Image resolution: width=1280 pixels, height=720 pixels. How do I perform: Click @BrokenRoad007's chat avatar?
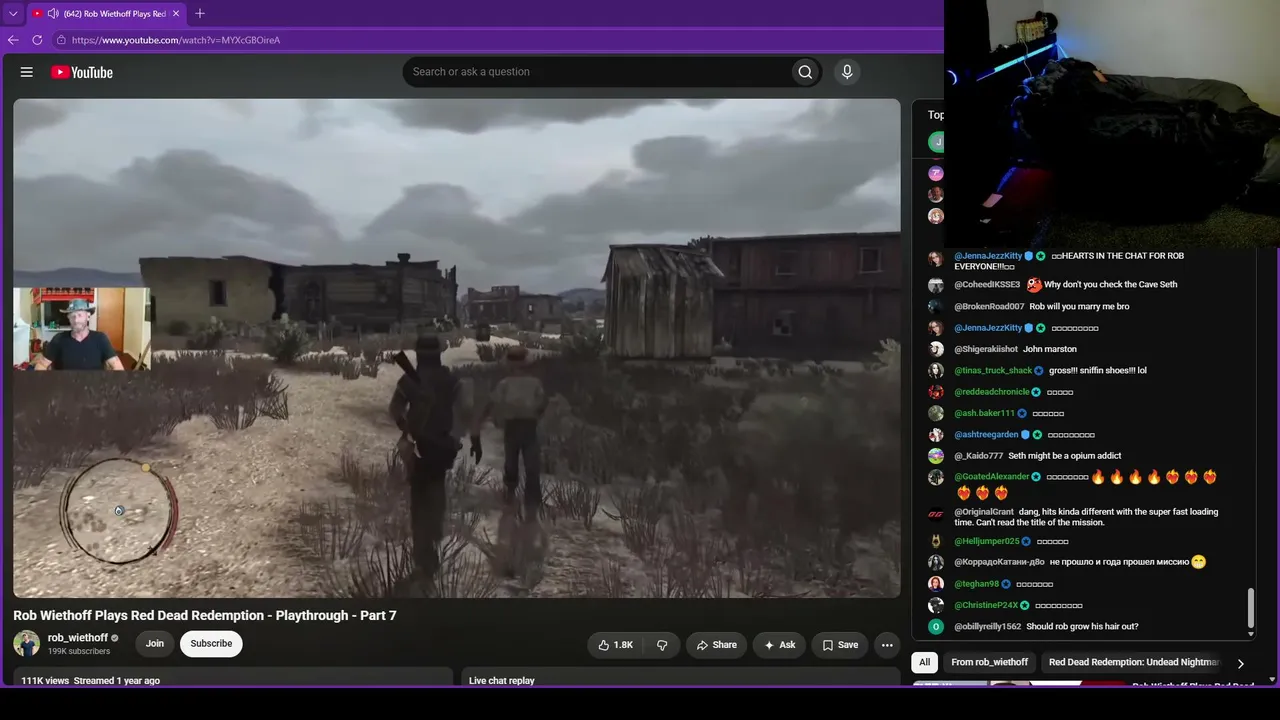[936, 307]
